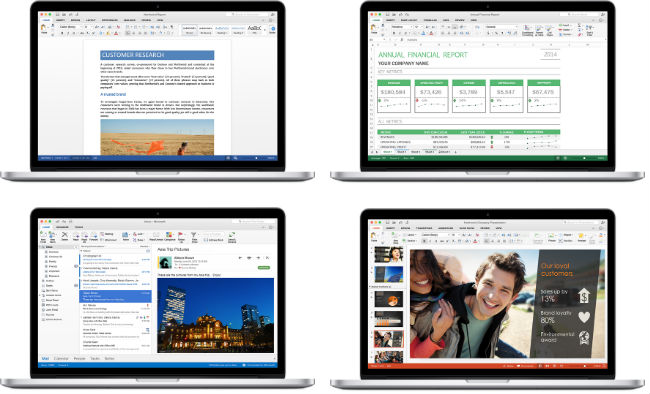
Task: Click the $180,584 metric card in Excel
Action: pyautogui.click(x=393, y=96)
